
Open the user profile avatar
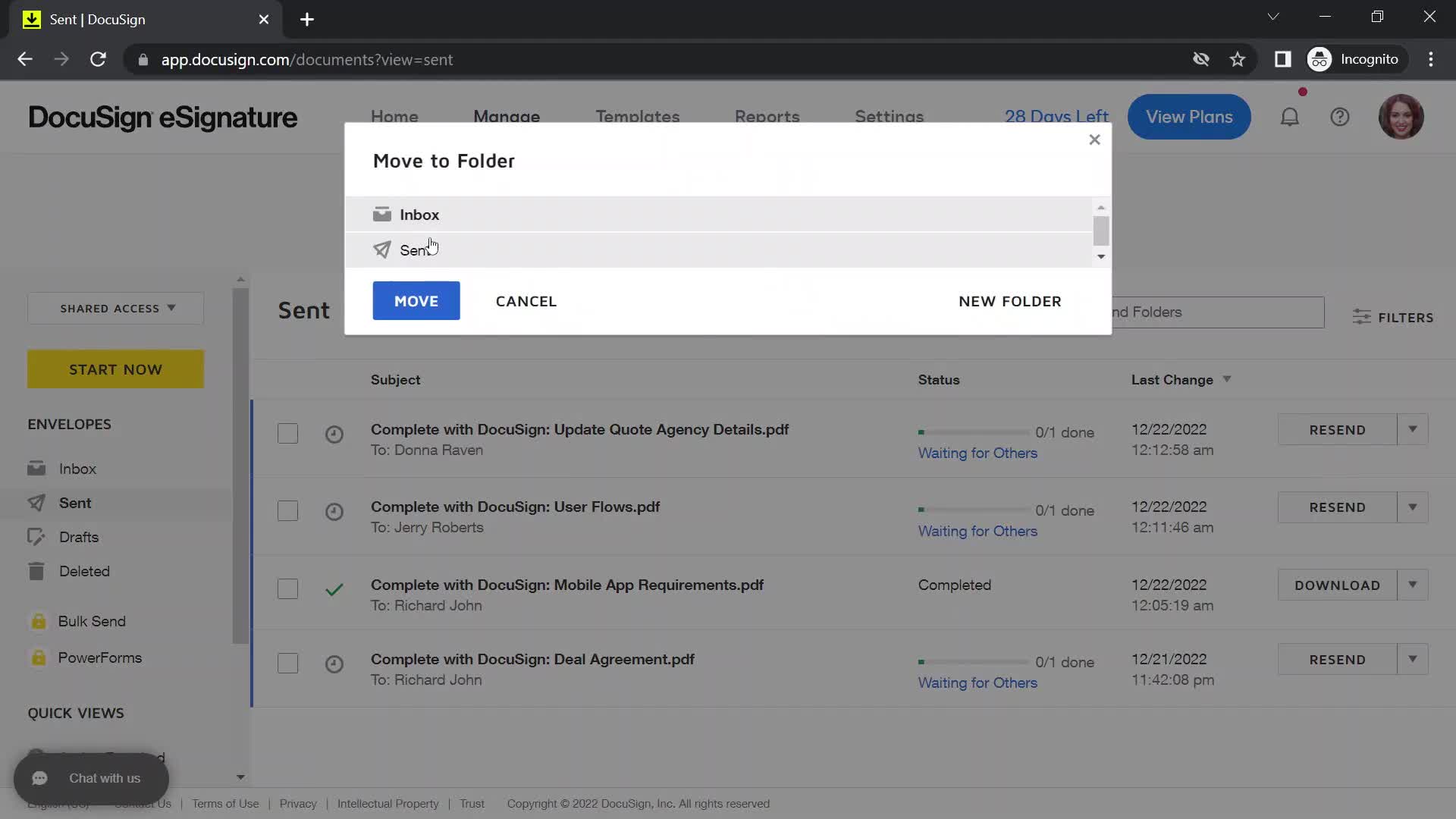pyautogui.click(x=1401, y=117)
